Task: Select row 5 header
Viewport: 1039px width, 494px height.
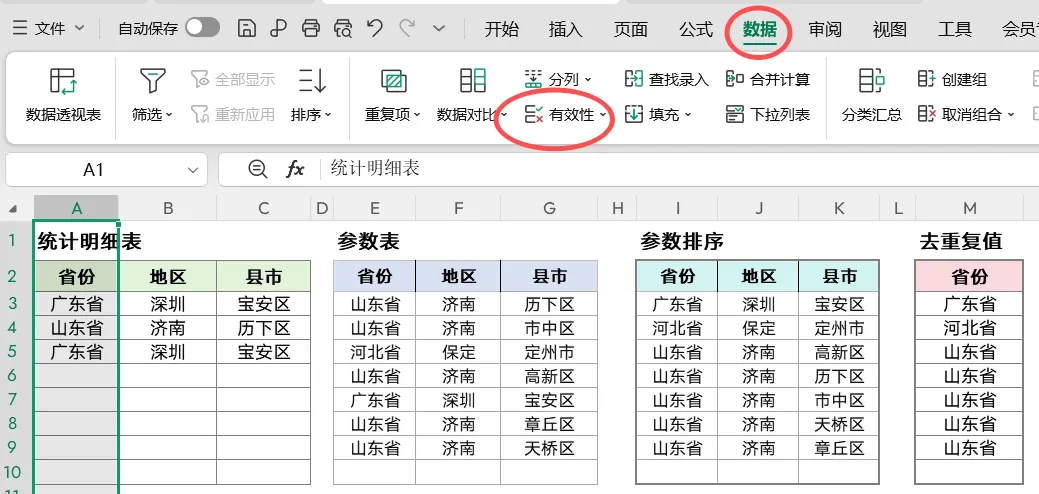Action: coord(13,351)
